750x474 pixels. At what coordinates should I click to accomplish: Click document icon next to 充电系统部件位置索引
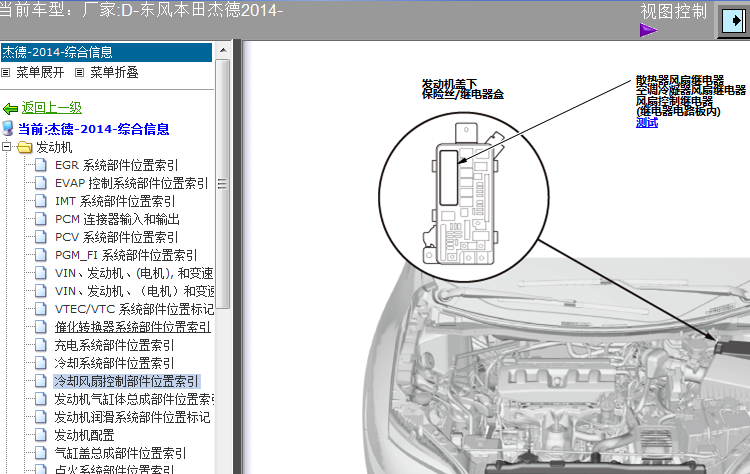[x=41, y=345]
